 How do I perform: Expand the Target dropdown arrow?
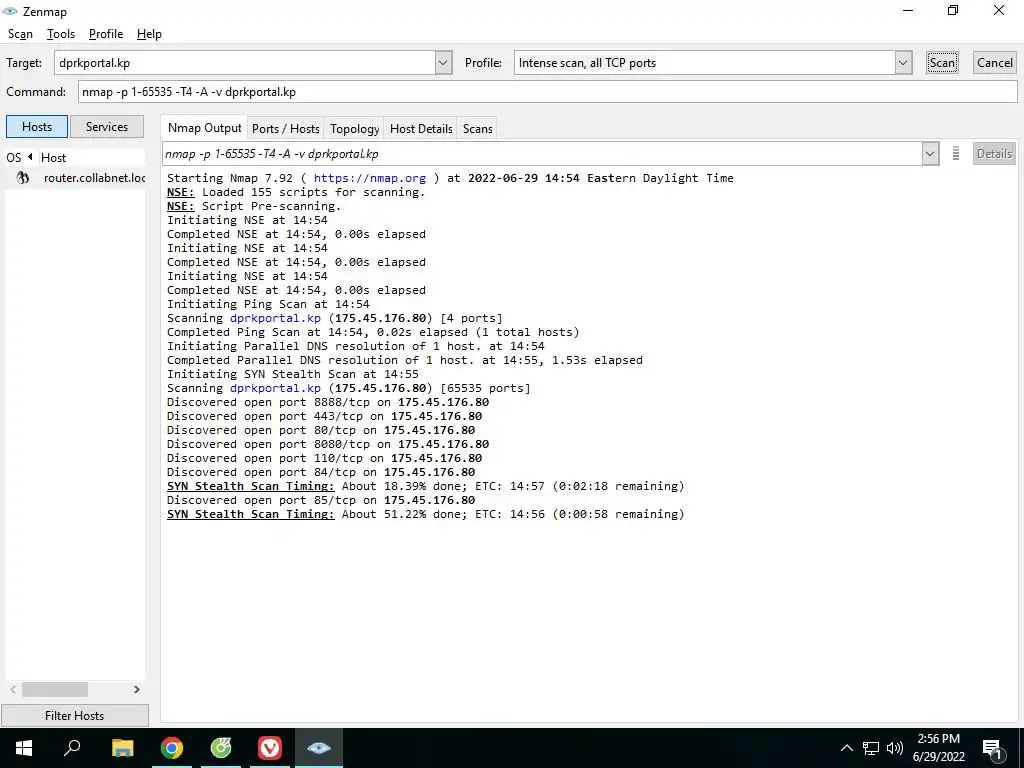(x=443, y=63)
